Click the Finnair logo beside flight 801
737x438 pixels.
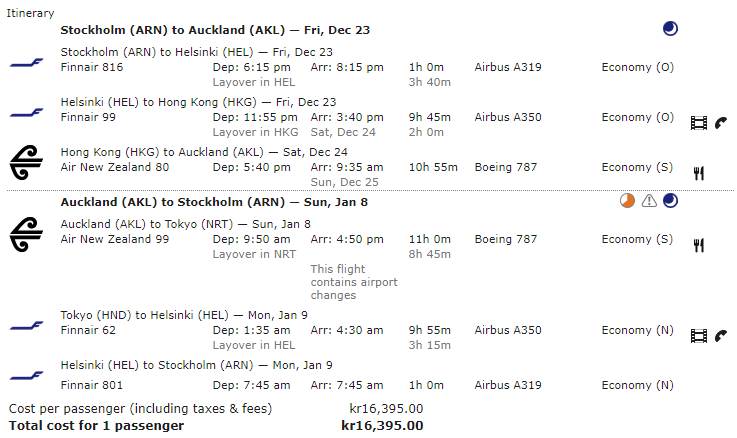click(x=27, y=378)
